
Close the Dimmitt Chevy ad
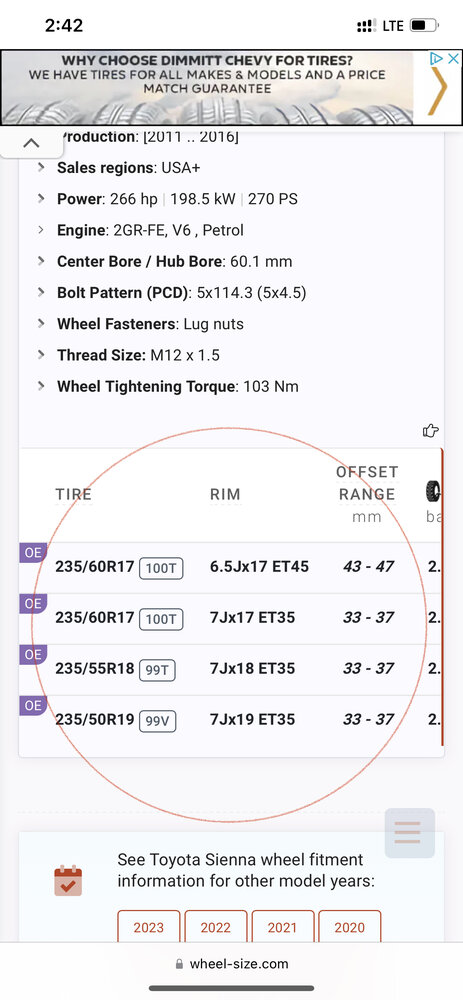[x=453, y=59]
